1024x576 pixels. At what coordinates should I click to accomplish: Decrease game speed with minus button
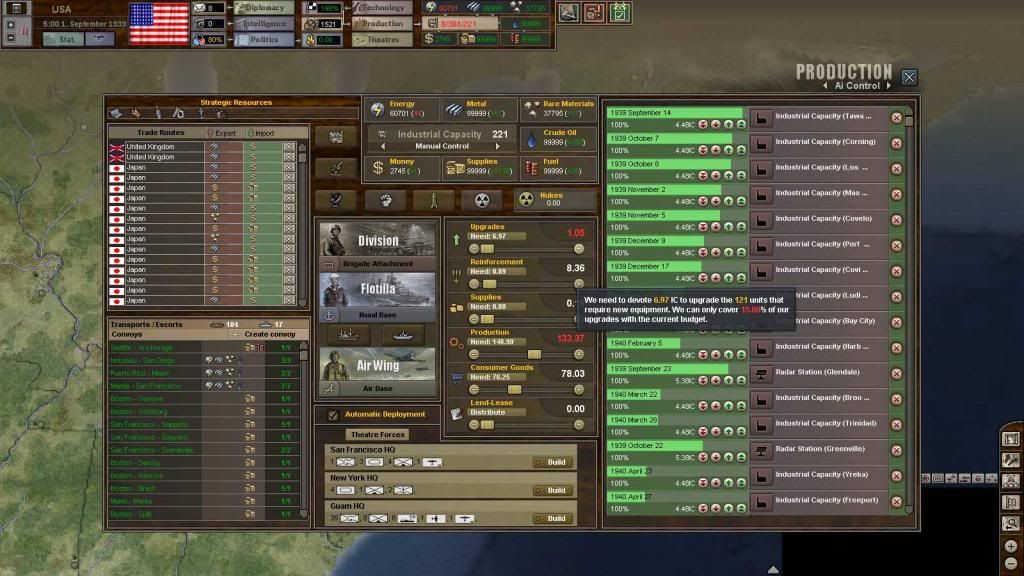click(10, 37)
